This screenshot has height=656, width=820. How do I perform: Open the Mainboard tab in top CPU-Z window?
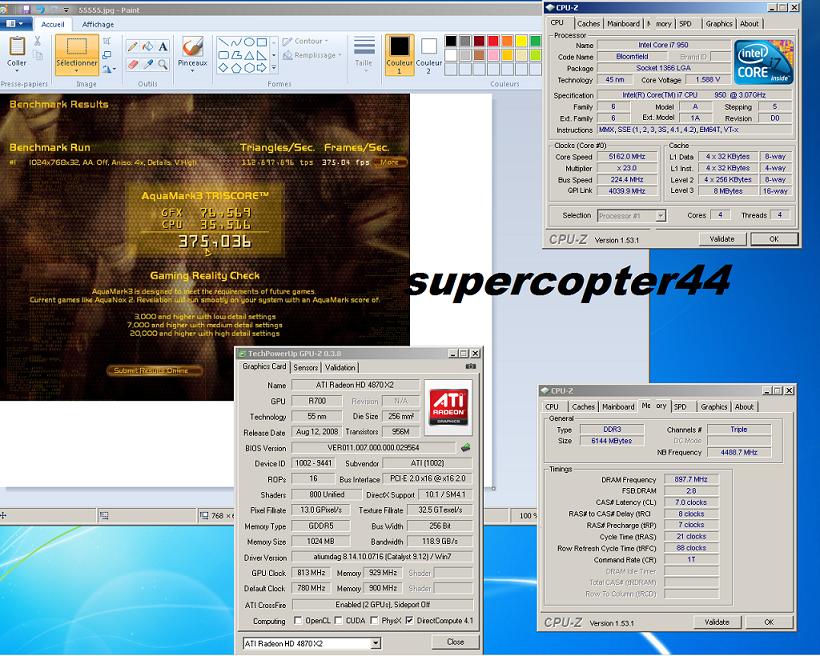coord(623,24)
